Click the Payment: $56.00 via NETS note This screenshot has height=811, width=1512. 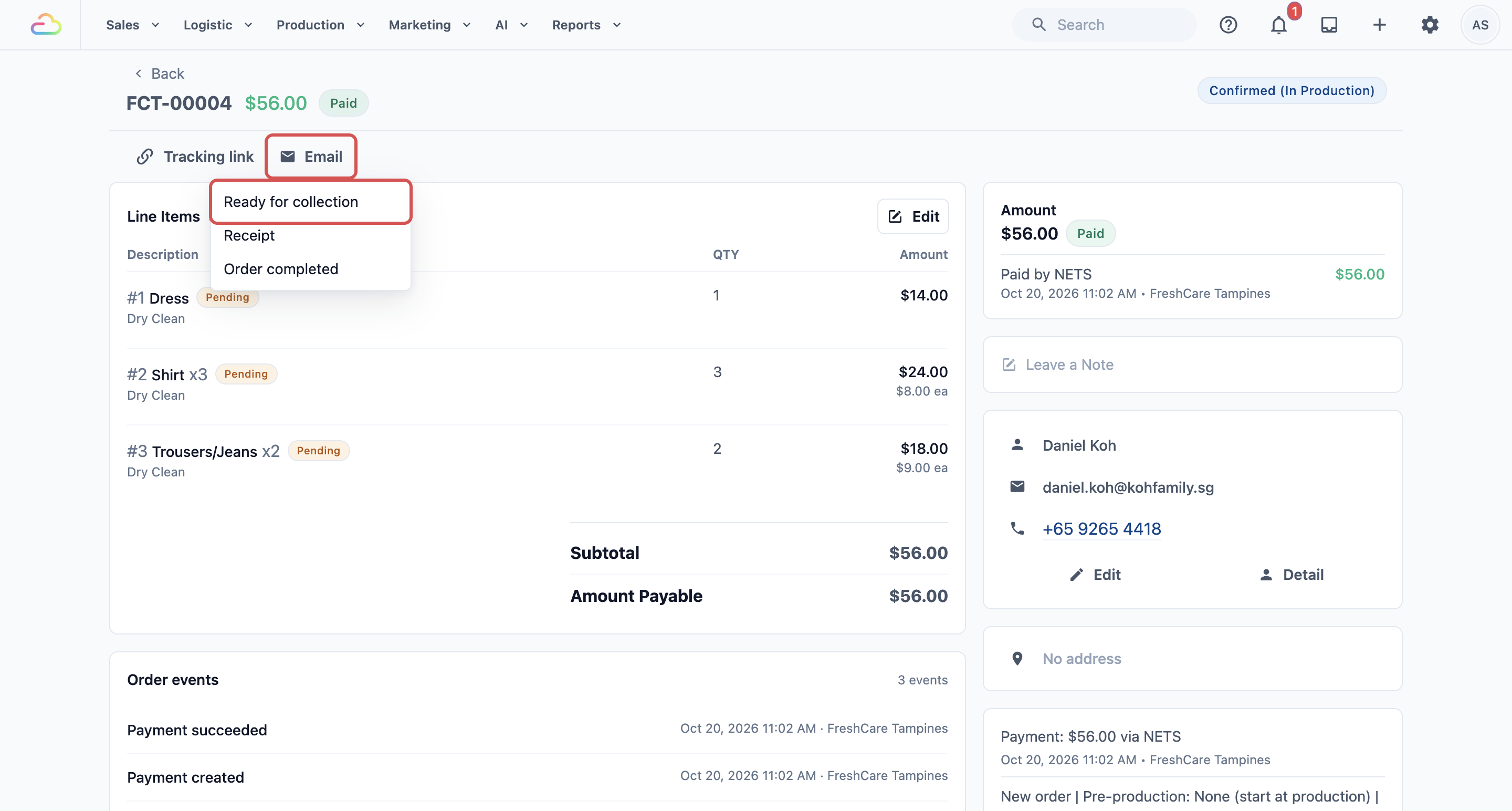click(1090, 736)
